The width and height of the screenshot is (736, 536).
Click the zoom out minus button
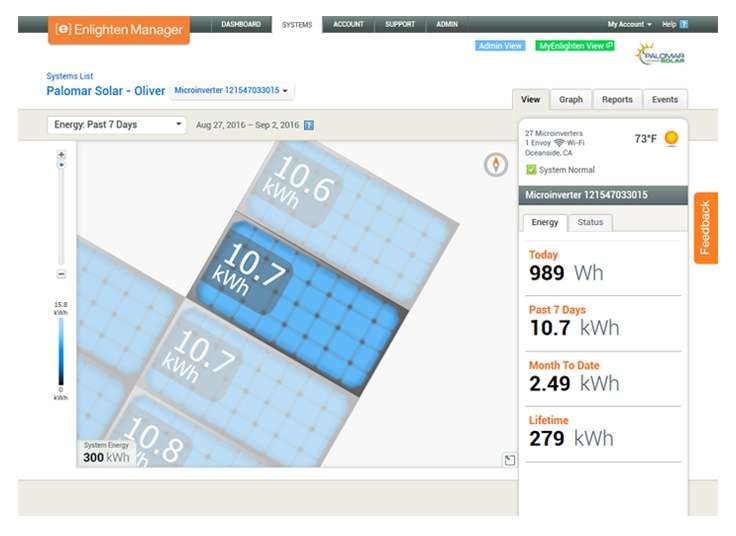pos(61,273)
